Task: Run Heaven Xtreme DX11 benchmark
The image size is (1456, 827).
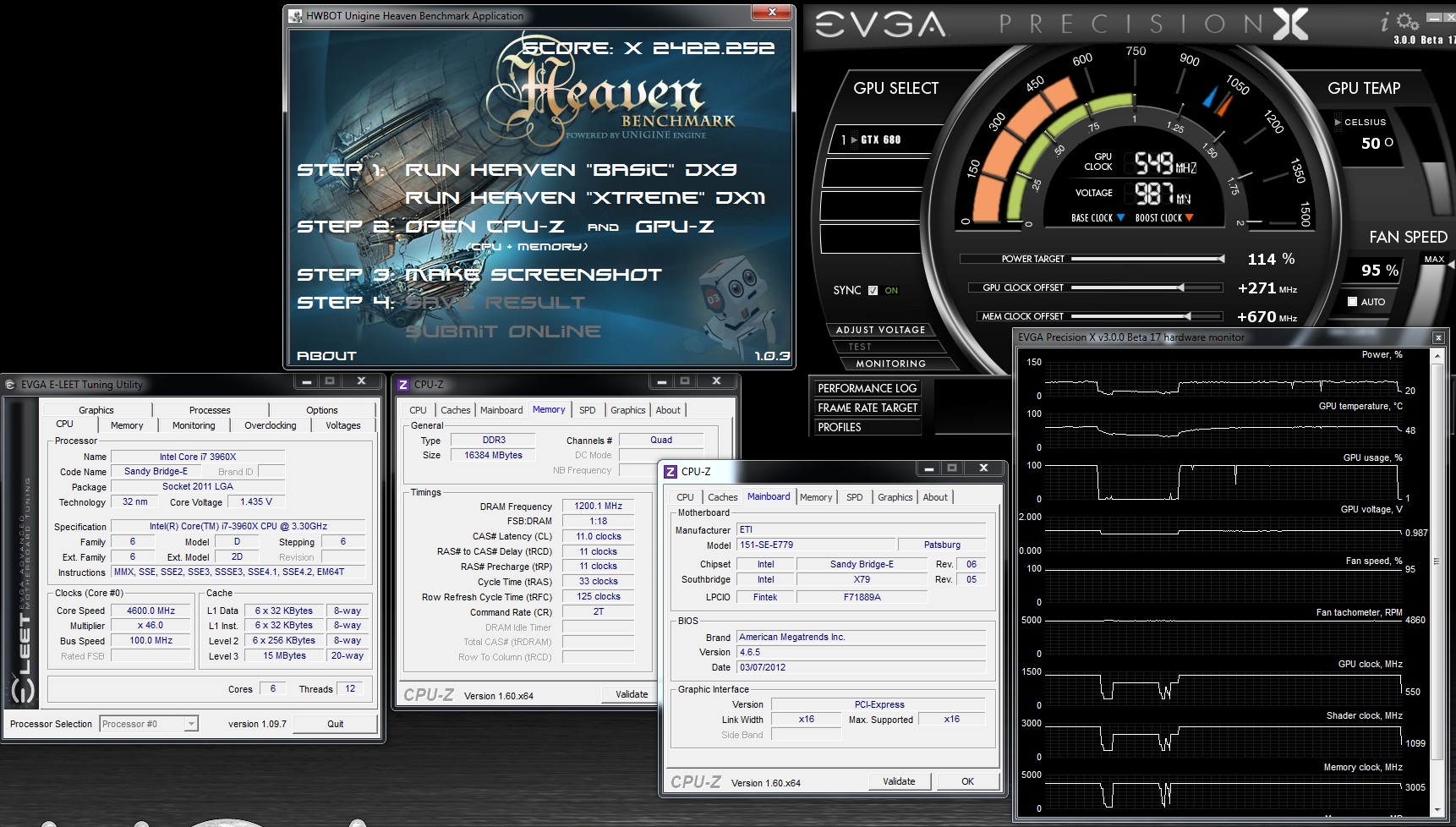Action: (x=585, y=198)
